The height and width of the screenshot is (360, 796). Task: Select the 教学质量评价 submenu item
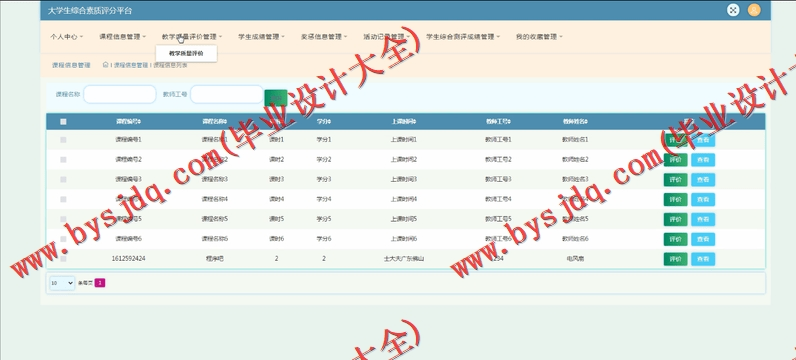tap(186, 53)
